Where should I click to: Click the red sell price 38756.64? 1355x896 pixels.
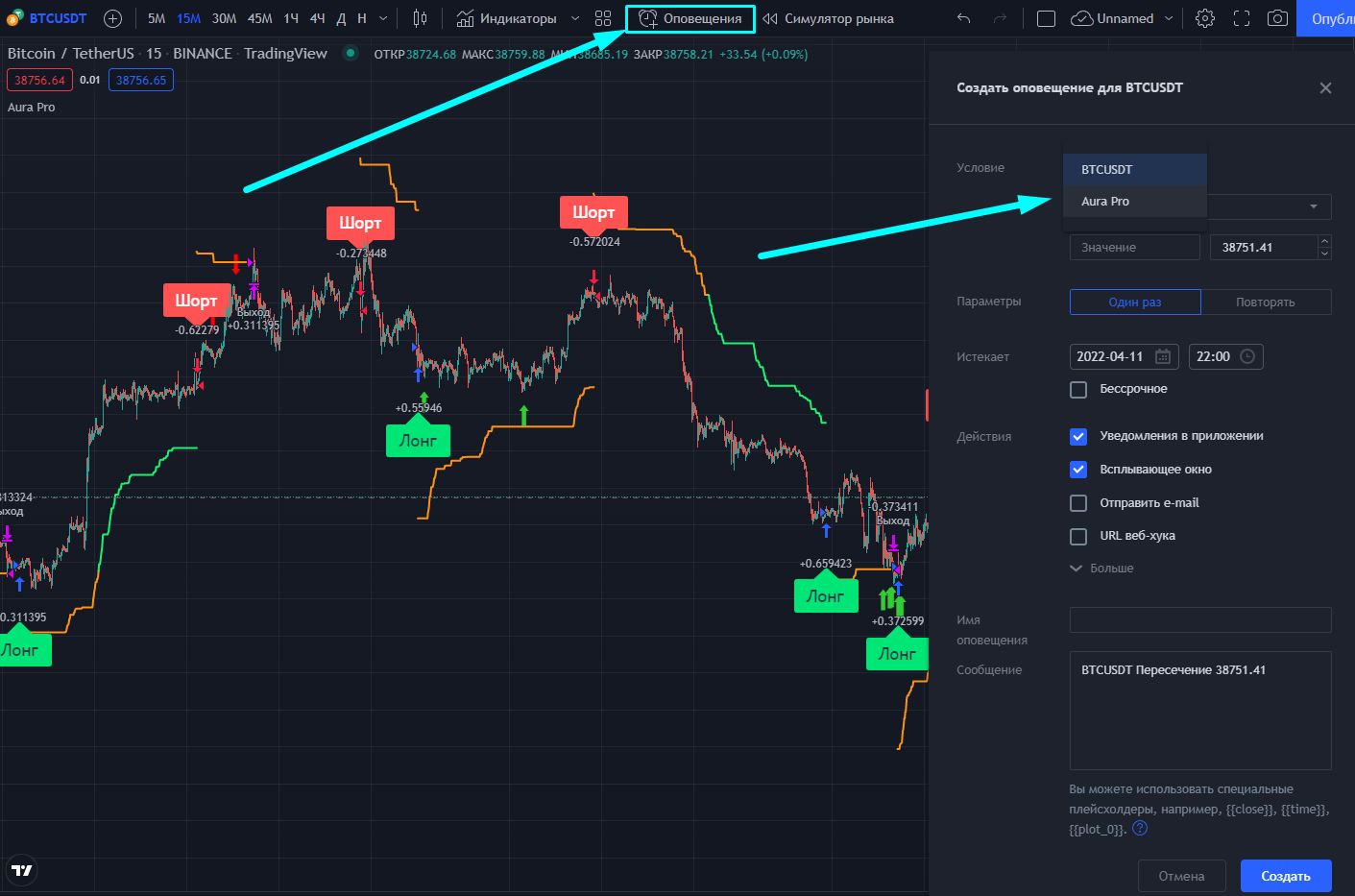coord(39,81)
